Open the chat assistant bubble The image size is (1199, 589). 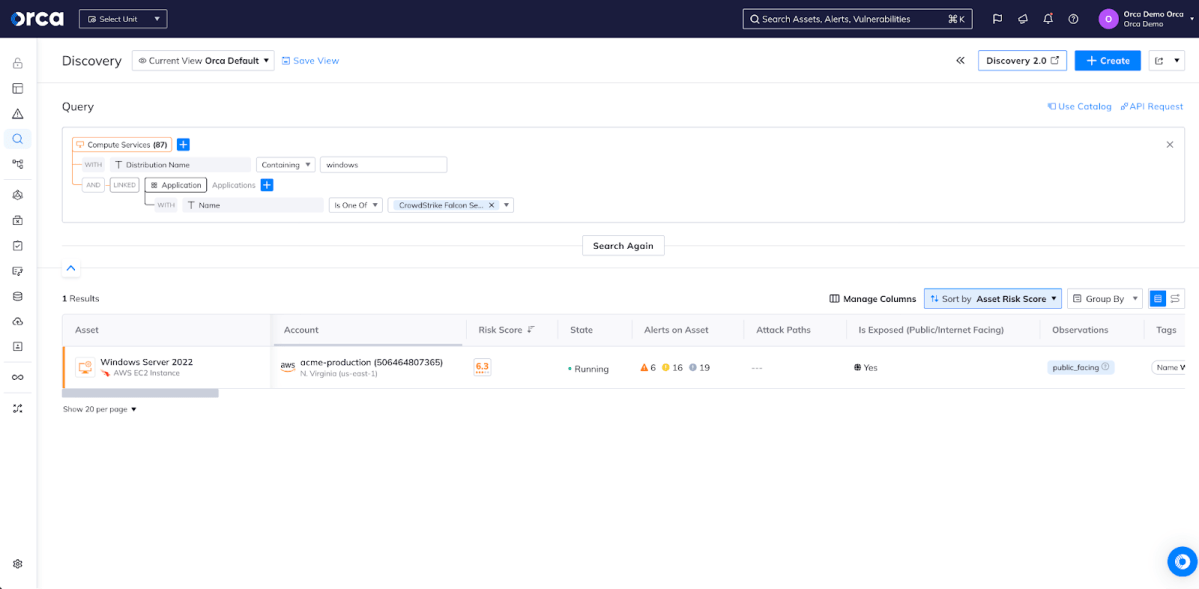pos(1182,561)
